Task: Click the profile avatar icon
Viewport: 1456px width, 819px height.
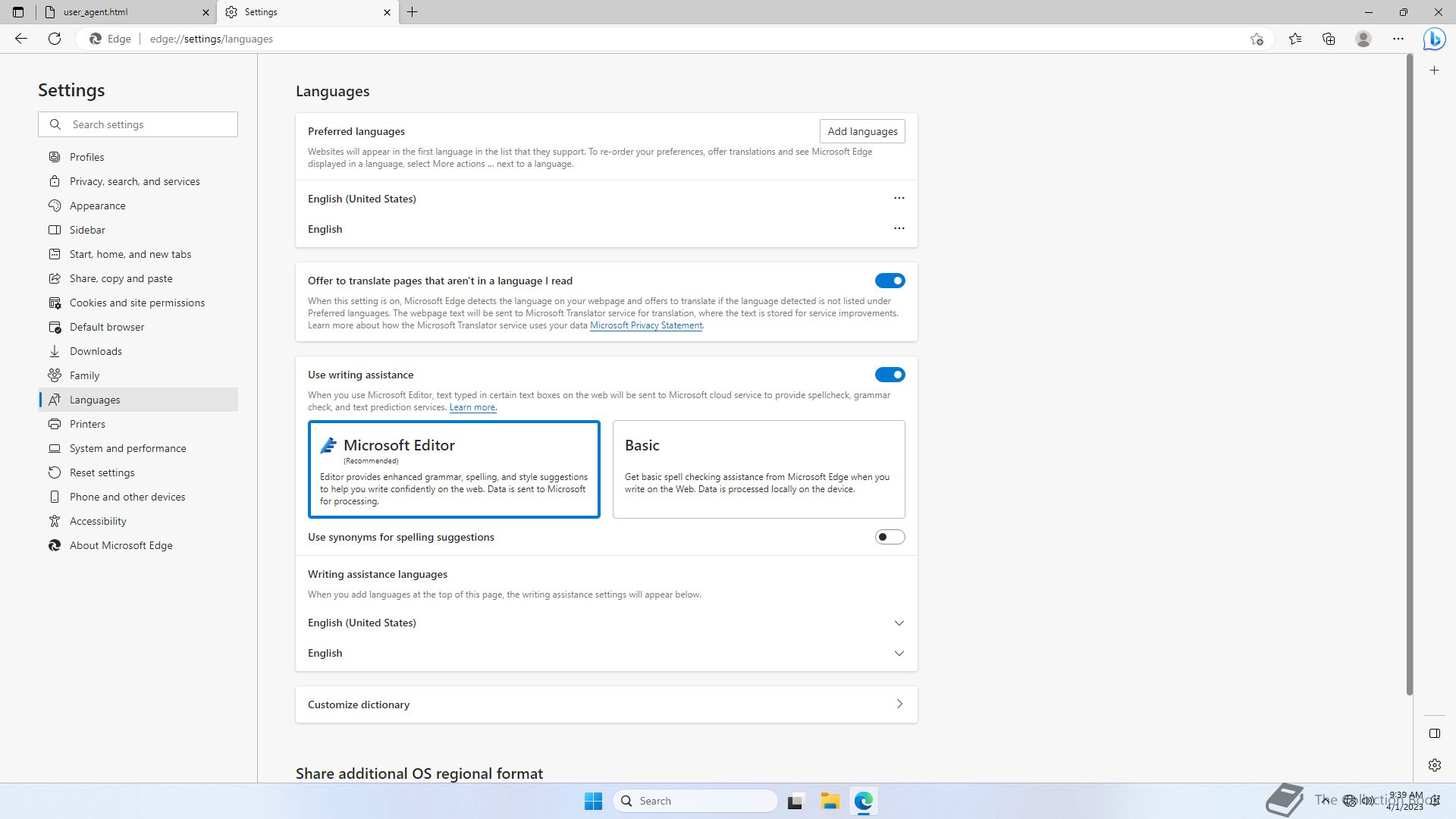Action: pyautogui.click(x=1363, y=39)
